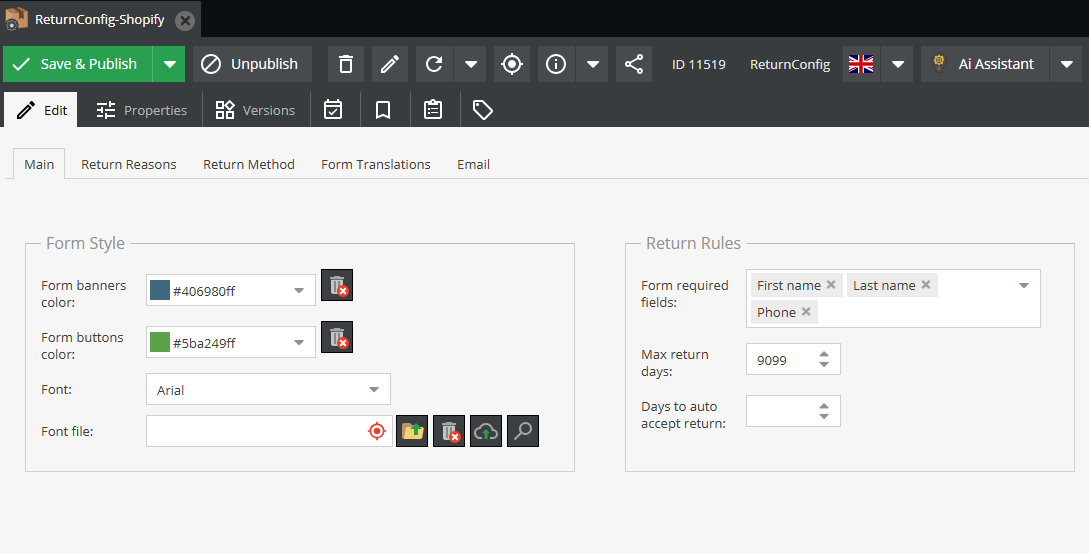Open the Font dropdown showing Arial
Viewport: 1089px width, 554px height.
pyautogui.click(x=268, y=390)
